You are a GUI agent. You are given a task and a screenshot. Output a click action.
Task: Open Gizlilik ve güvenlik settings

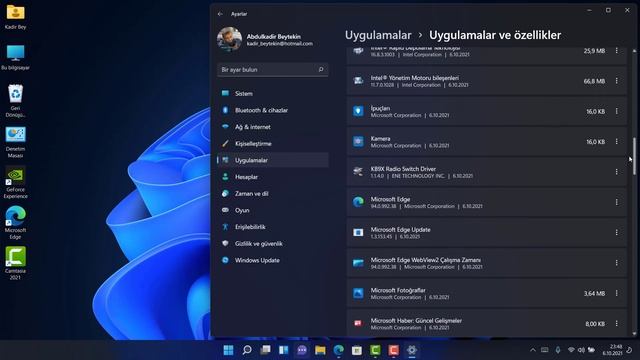pos(273,244)
